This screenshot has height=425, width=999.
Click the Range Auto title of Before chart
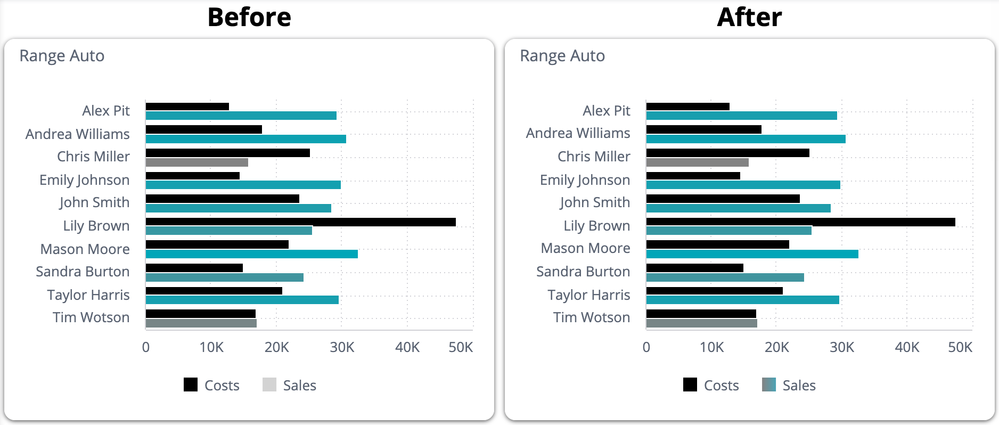point(62,56)
